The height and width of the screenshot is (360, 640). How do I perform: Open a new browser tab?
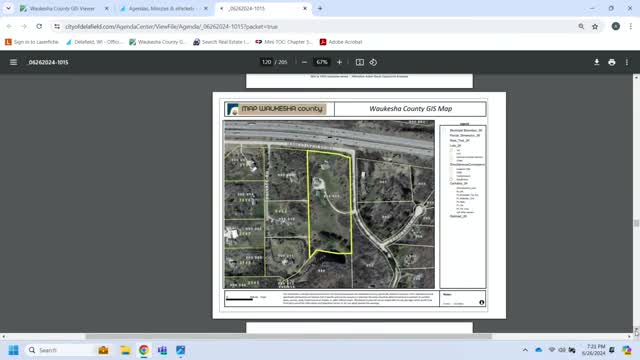(x=320, y=8)
